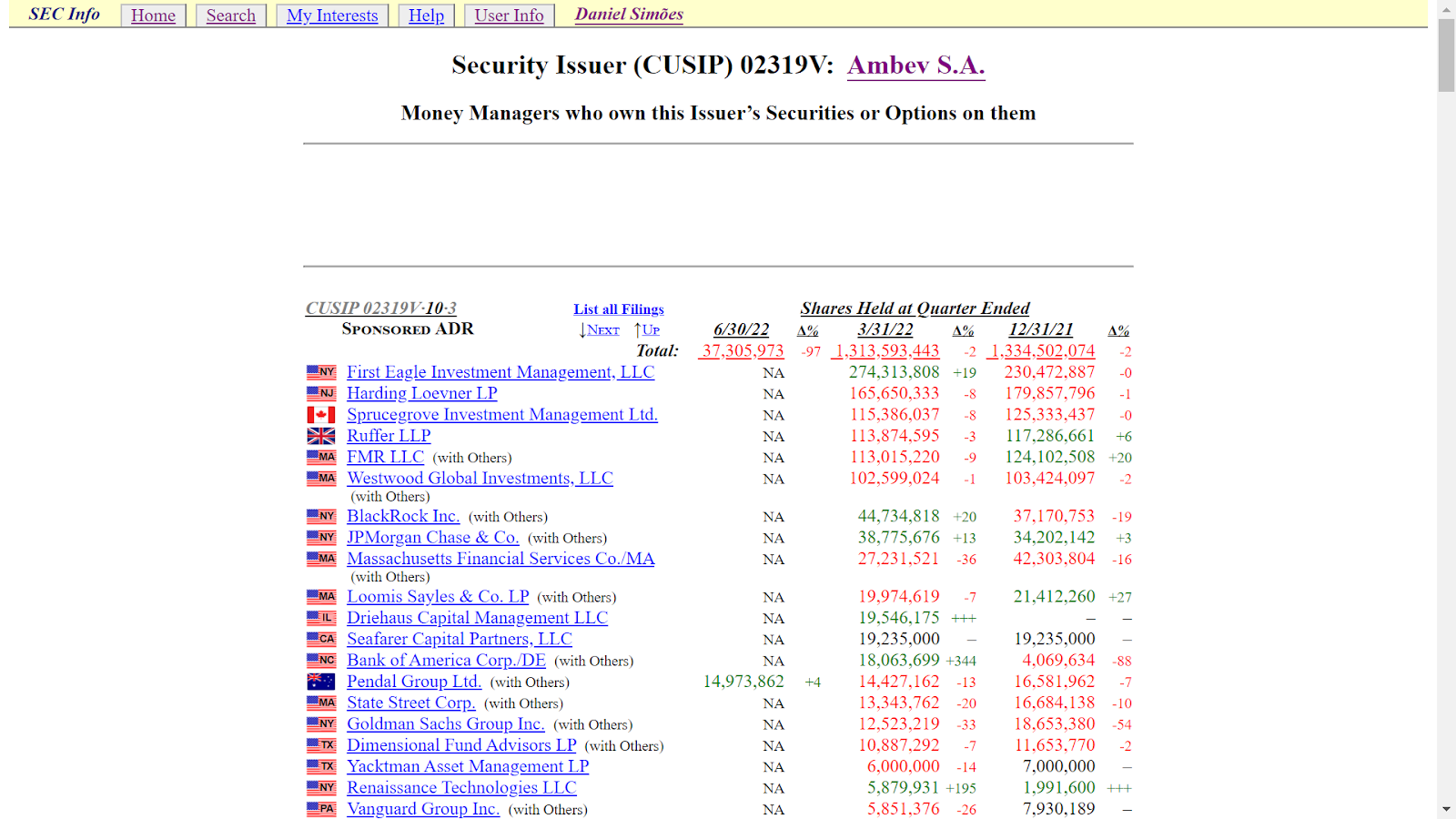1456x819 pixels.
Task: Click the Δ% header after 6/30/22
Action: coord(808,331)
